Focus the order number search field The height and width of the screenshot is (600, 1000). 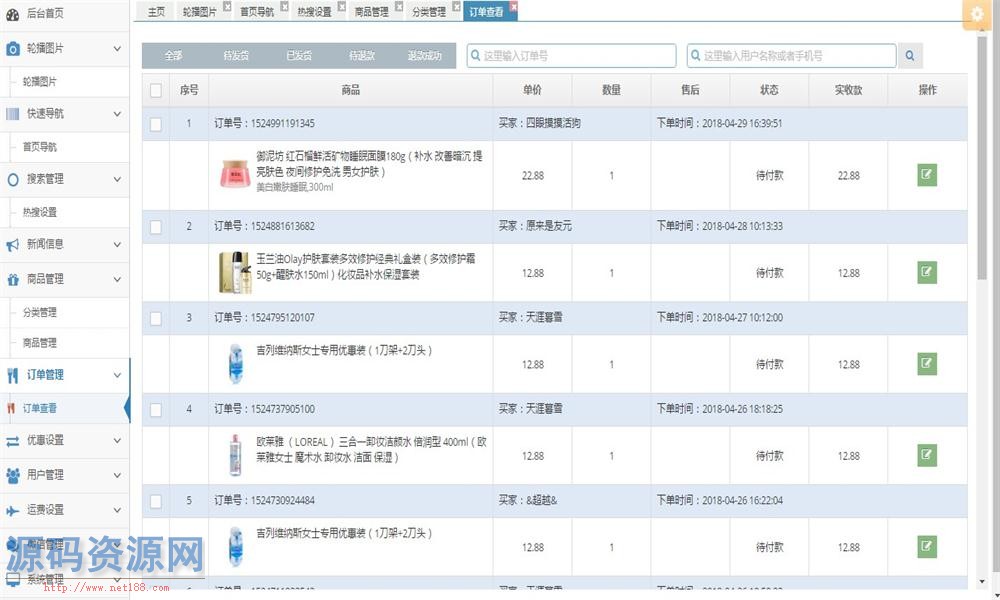pyautogui.click(x=571, y=55)
